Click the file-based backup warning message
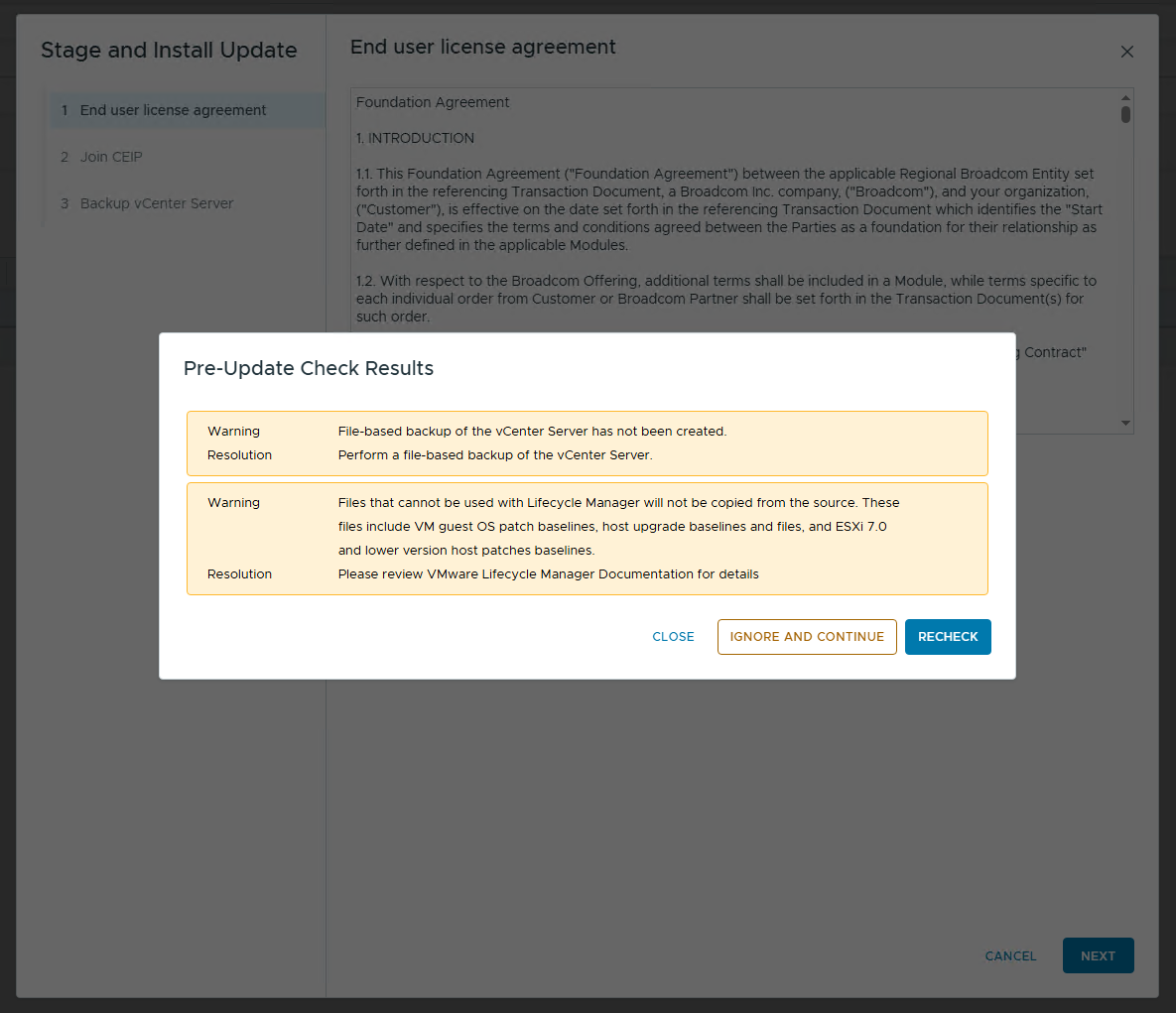The height and width of the screenshot is (1013, 1176). coord(532,432)
